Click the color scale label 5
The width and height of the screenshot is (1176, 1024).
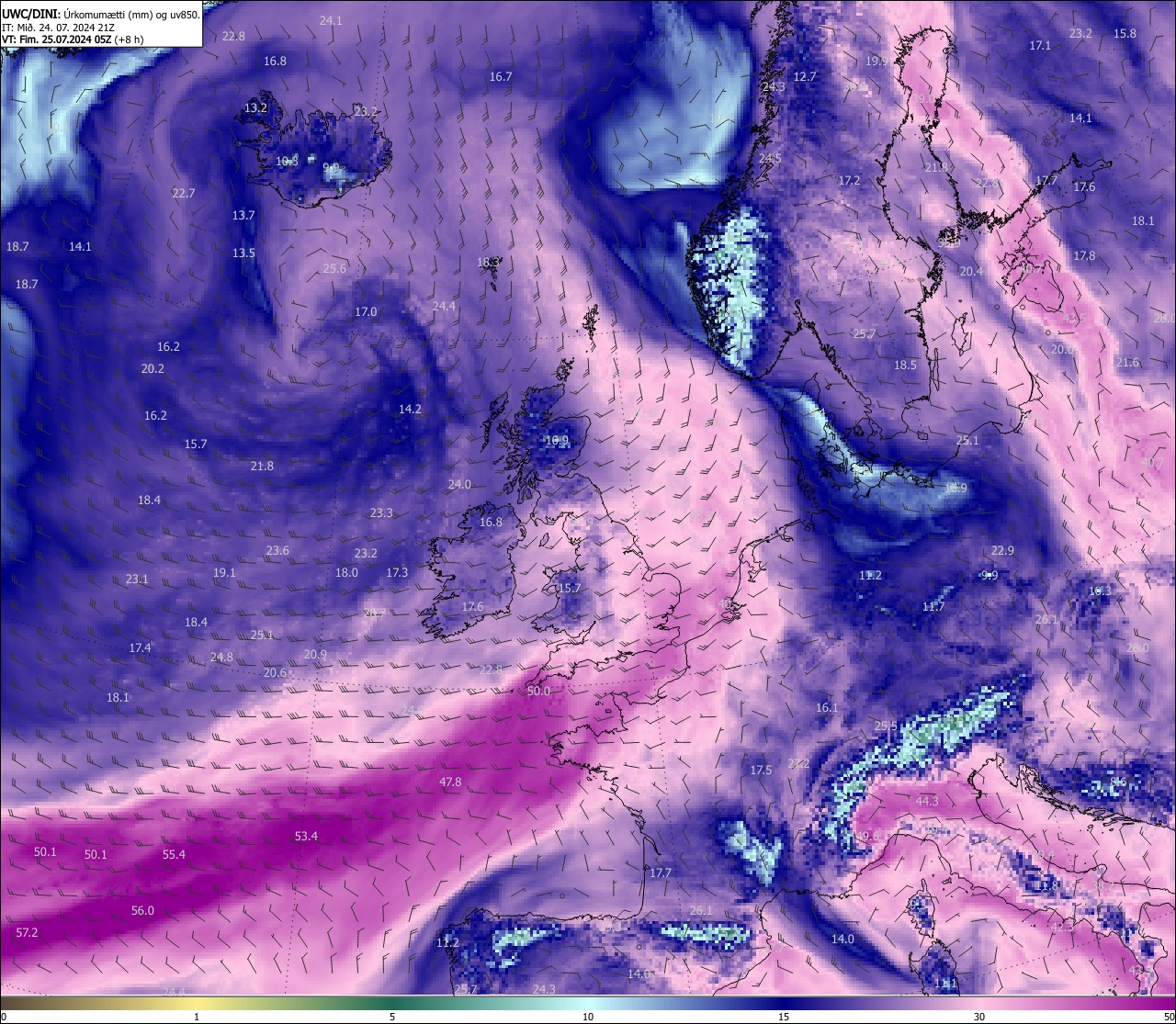coord(392,1017)
